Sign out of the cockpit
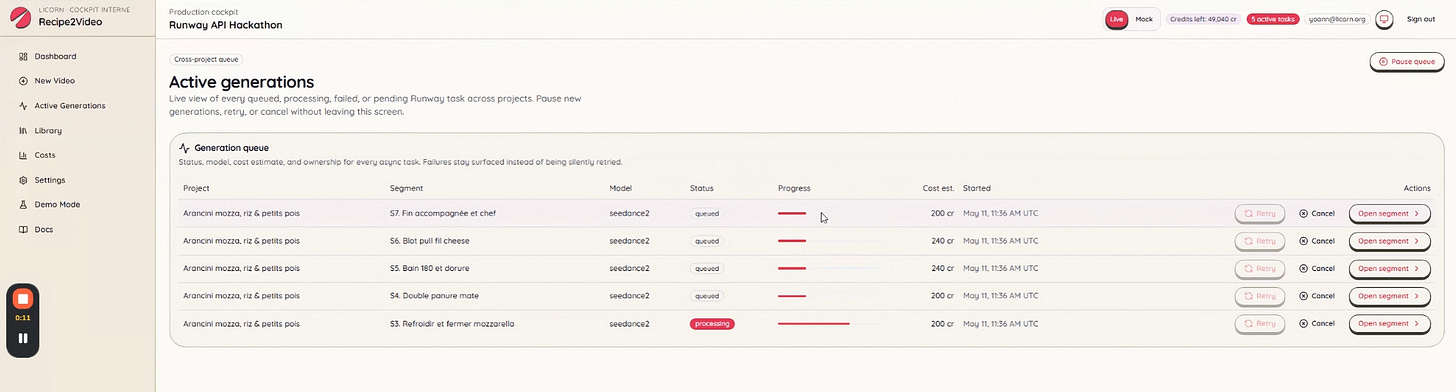 (x=1421, y=19)
